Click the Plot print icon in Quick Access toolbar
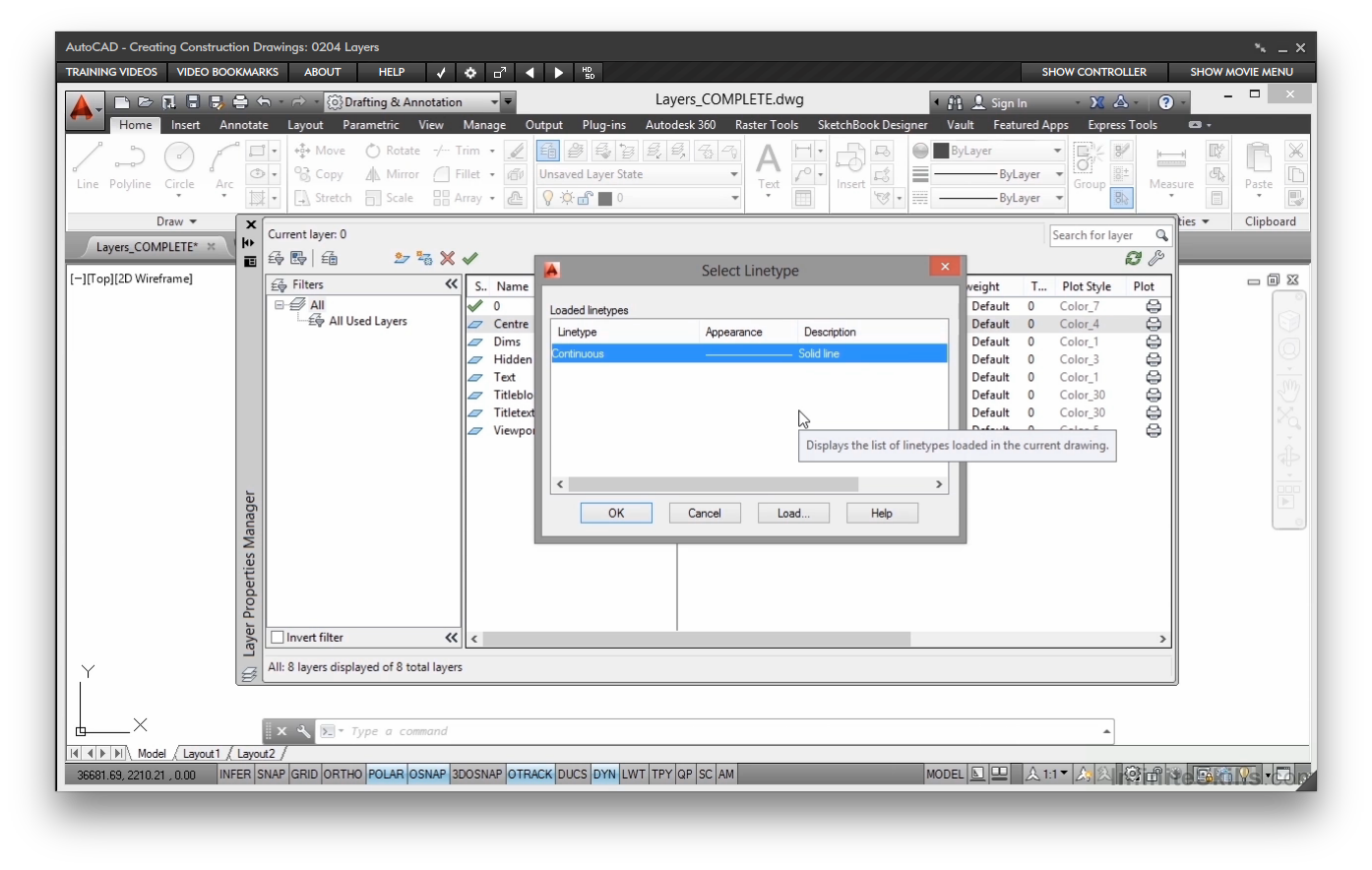This screenshot has width=1372, height=870. tap(240, 101)
